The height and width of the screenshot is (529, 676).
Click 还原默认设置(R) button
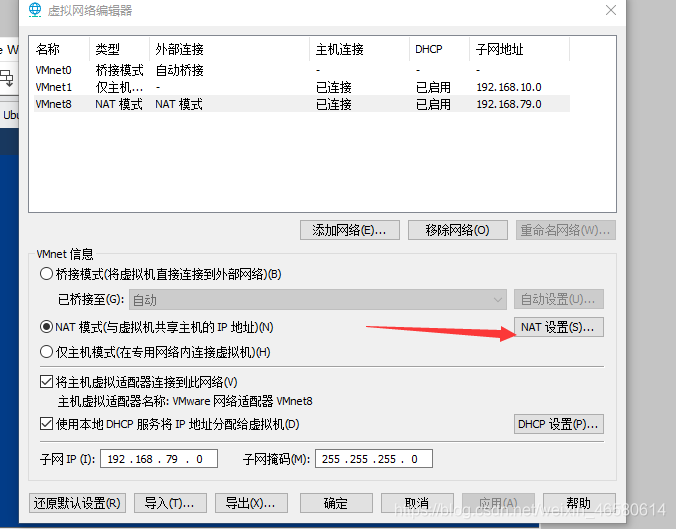[x=77, y=503]
